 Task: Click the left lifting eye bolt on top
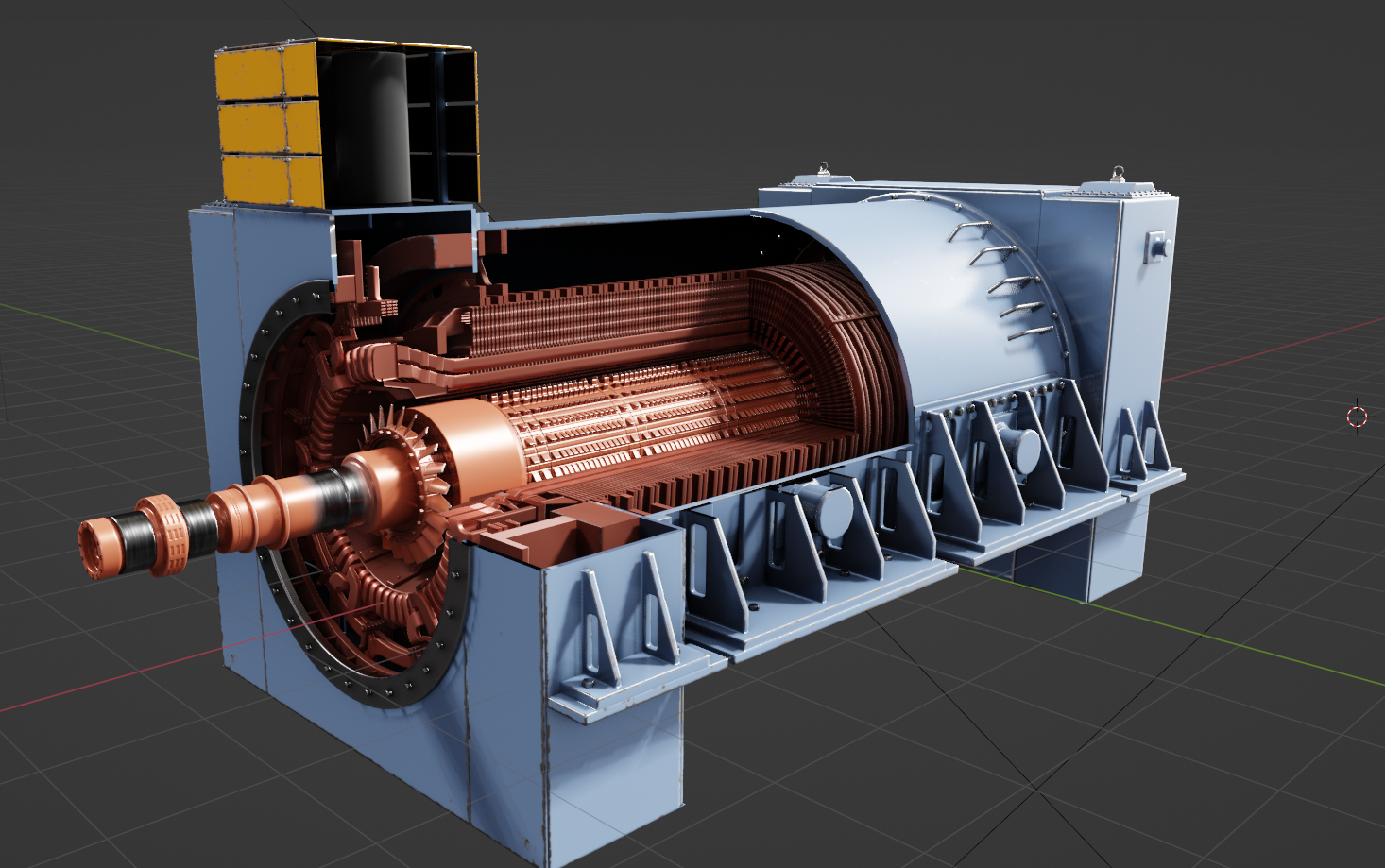click(824, 170)
